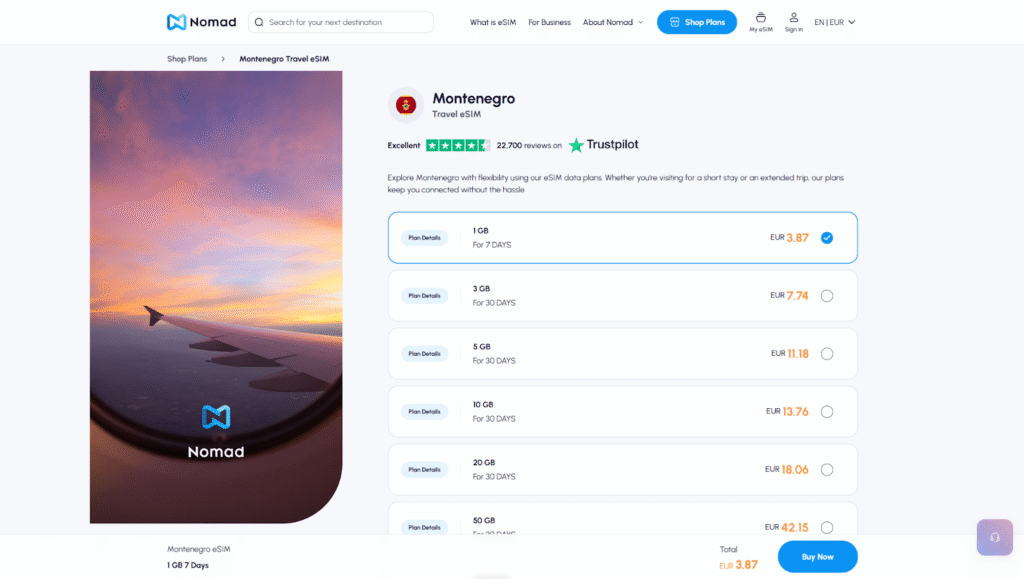Click the Sign in person icon

(793, 18)
